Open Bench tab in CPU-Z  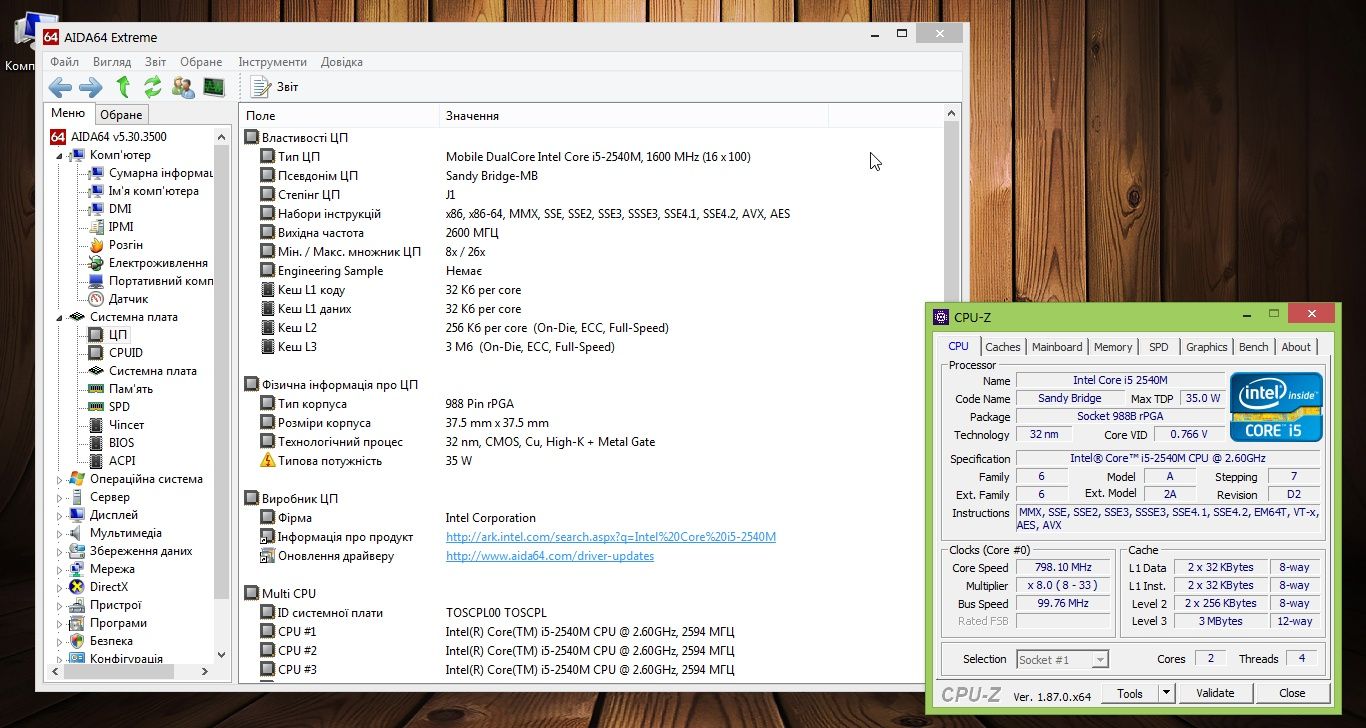1254,347
